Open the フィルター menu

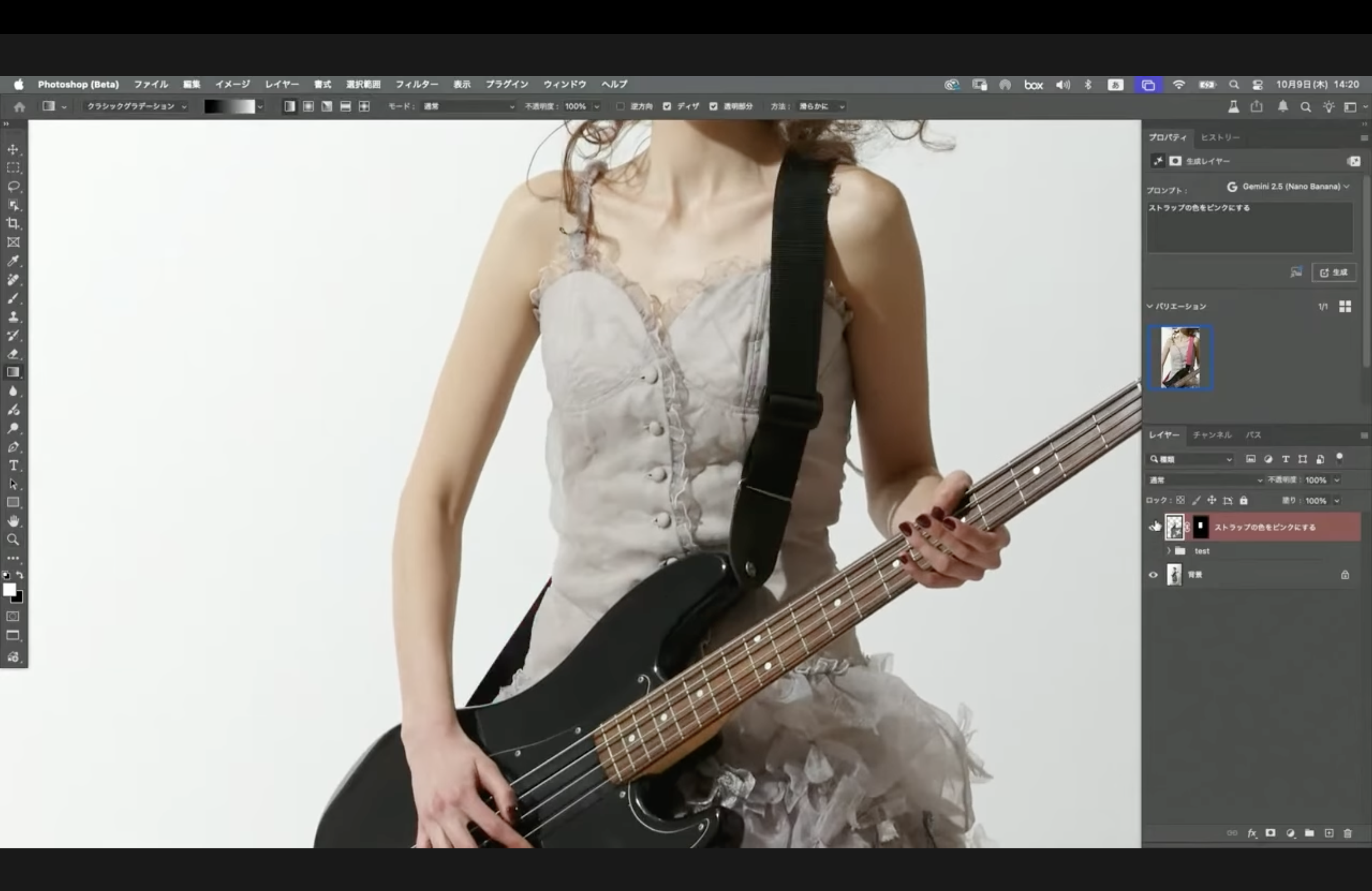point(416,84)
